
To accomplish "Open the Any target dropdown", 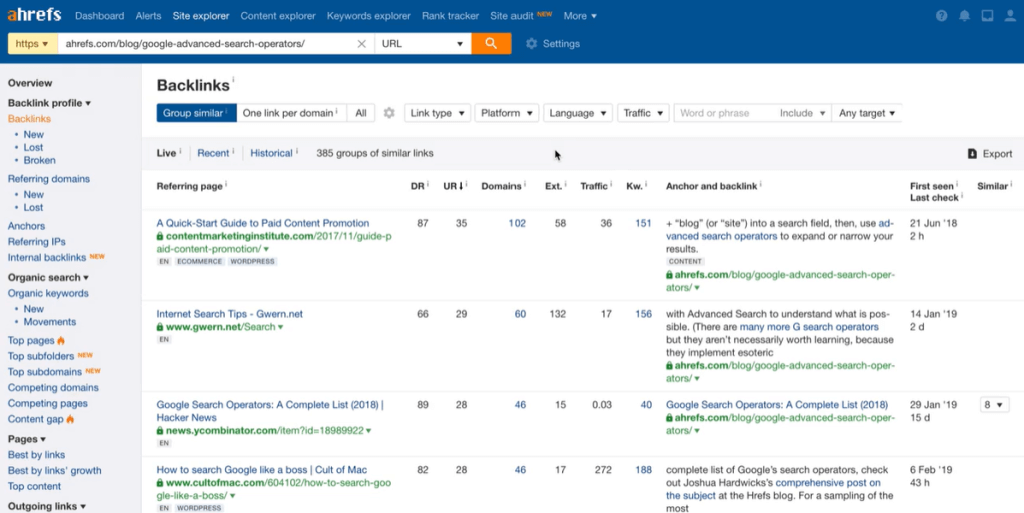I will [867, 113].
